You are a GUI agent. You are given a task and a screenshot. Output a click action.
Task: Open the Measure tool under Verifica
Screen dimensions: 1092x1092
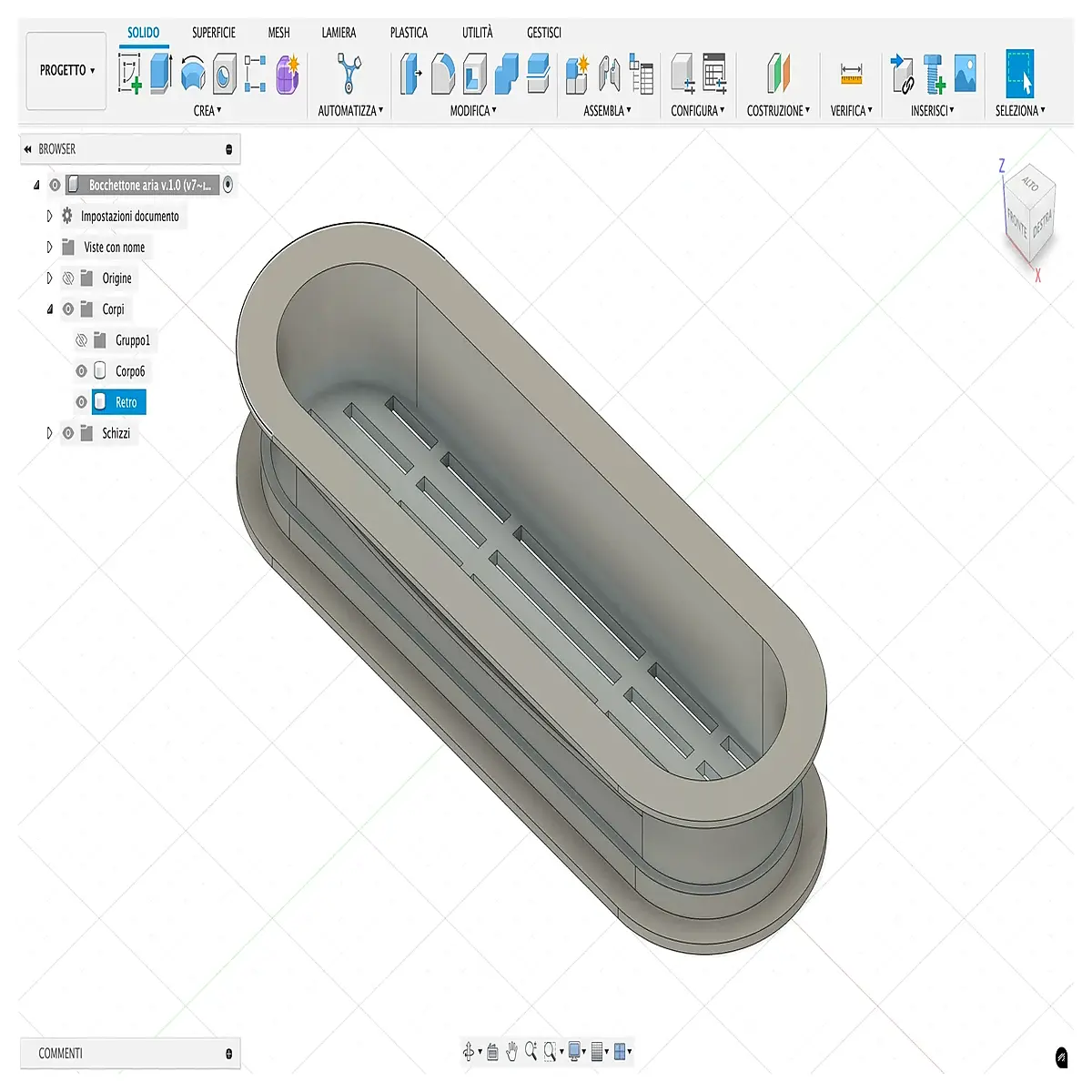tap(852, 74)
